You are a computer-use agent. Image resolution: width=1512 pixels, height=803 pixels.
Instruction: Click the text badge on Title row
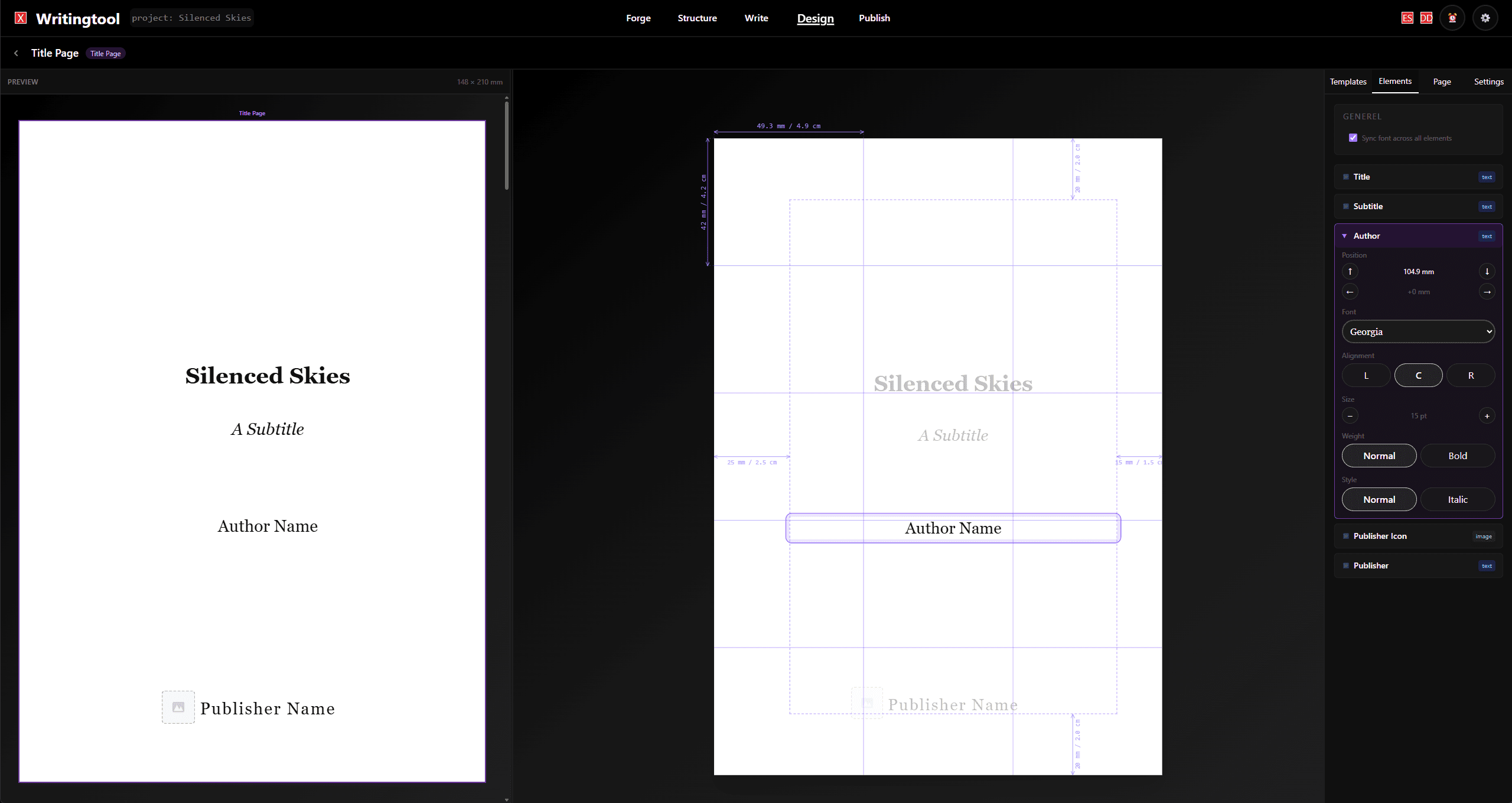click(1487, 177)
